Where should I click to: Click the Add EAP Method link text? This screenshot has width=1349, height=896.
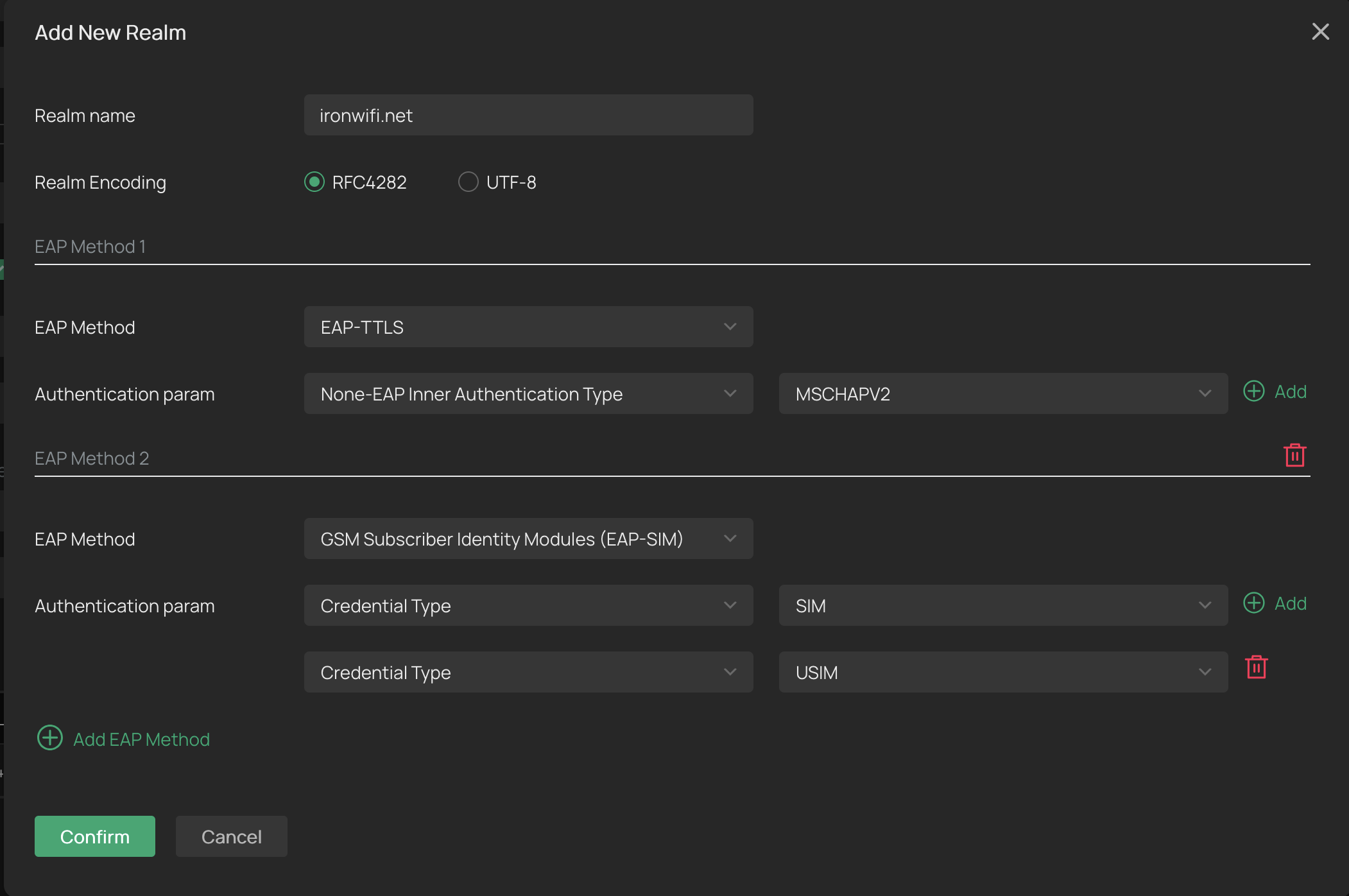pyautogui.click(x=141, y=739)
